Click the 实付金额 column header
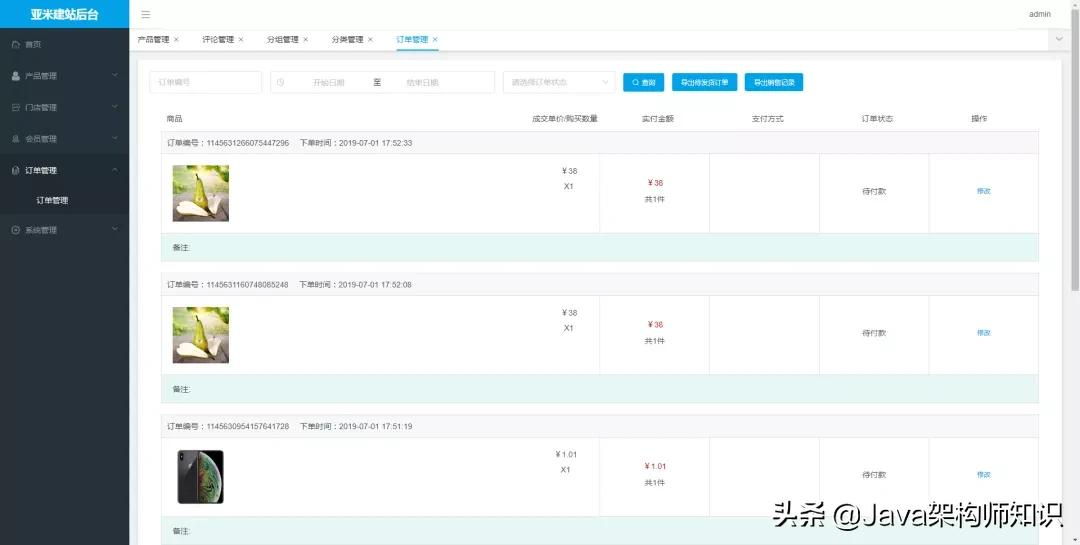1080x545 pixels. (658, 119)
